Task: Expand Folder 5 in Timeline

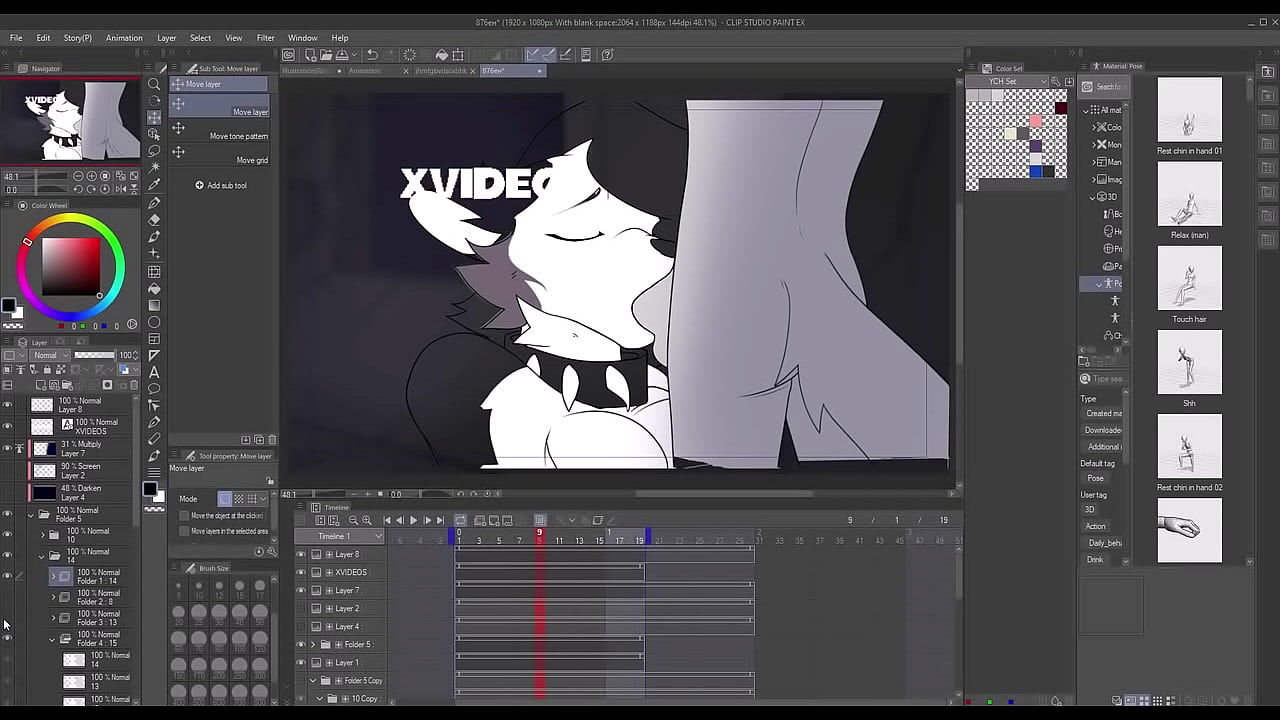Action: [313, 644]
